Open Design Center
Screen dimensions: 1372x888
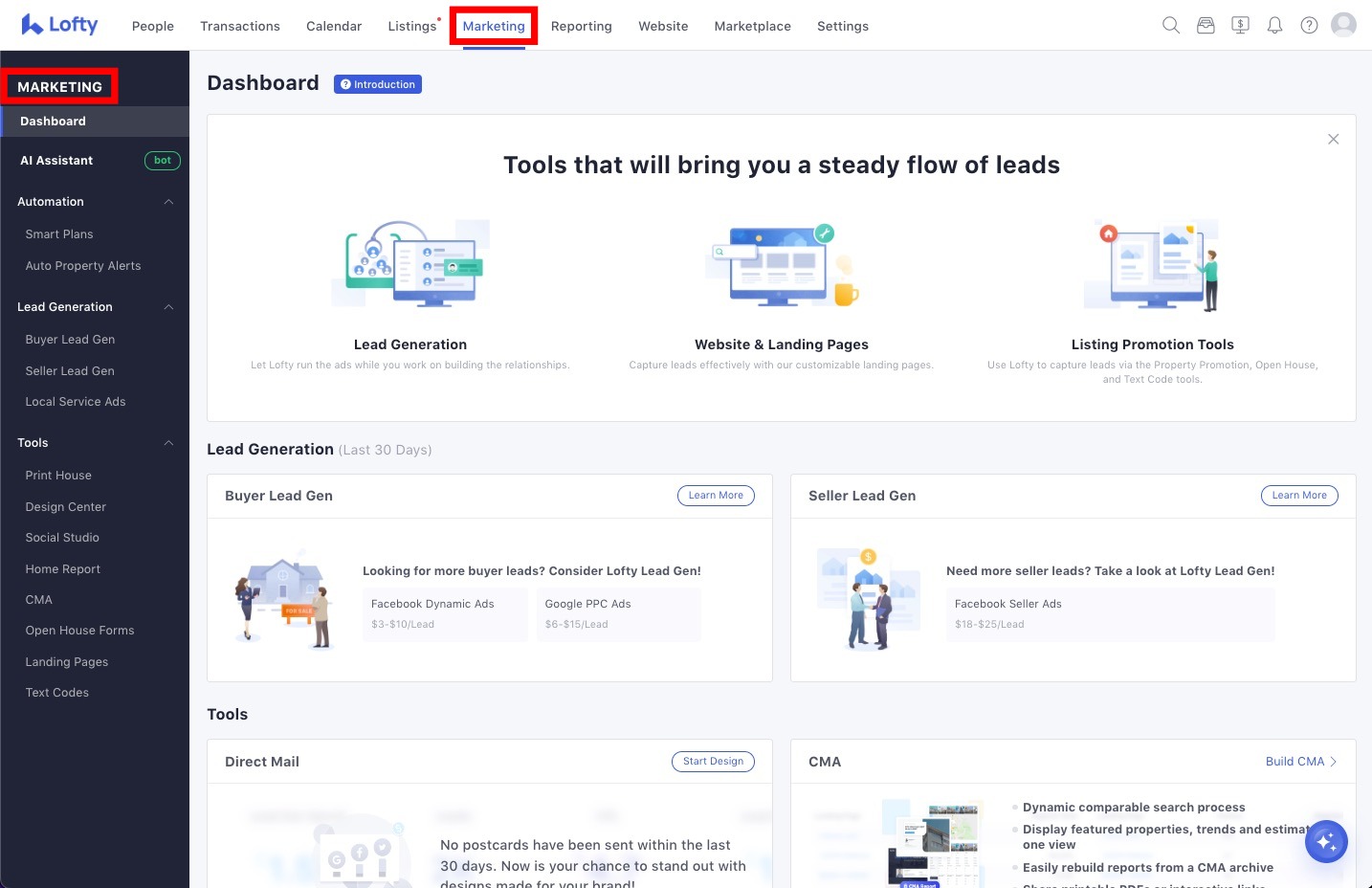pos(65,507)
